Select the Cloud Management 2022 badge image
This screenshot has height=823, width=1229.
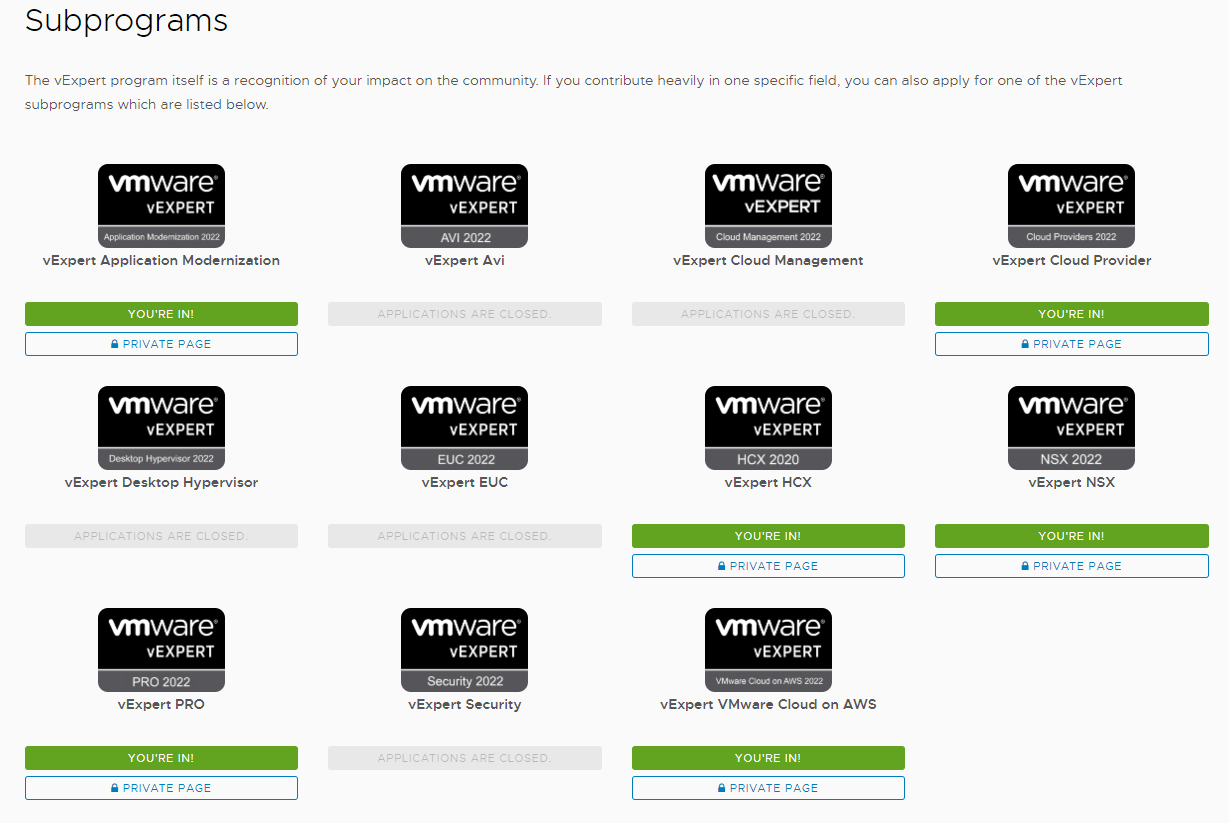coord(768,206)
